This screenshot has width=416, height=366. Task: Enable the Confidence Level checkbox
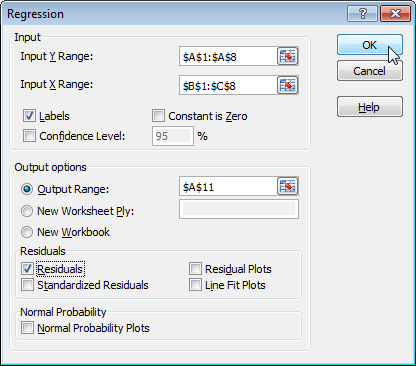click(x=29, y=136)
